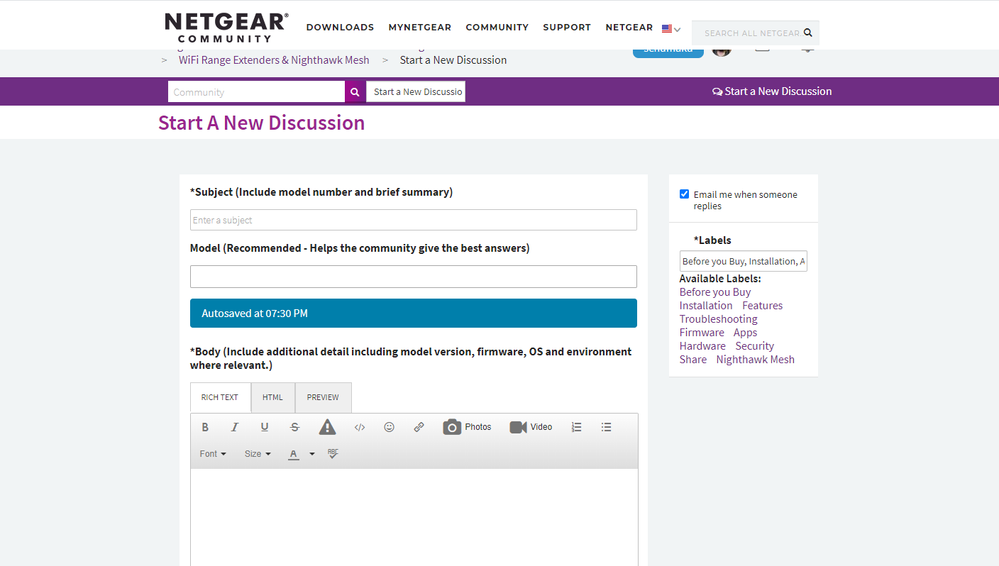
Task: Toggle bold formatting in the editor
Action: pos(205,427)
